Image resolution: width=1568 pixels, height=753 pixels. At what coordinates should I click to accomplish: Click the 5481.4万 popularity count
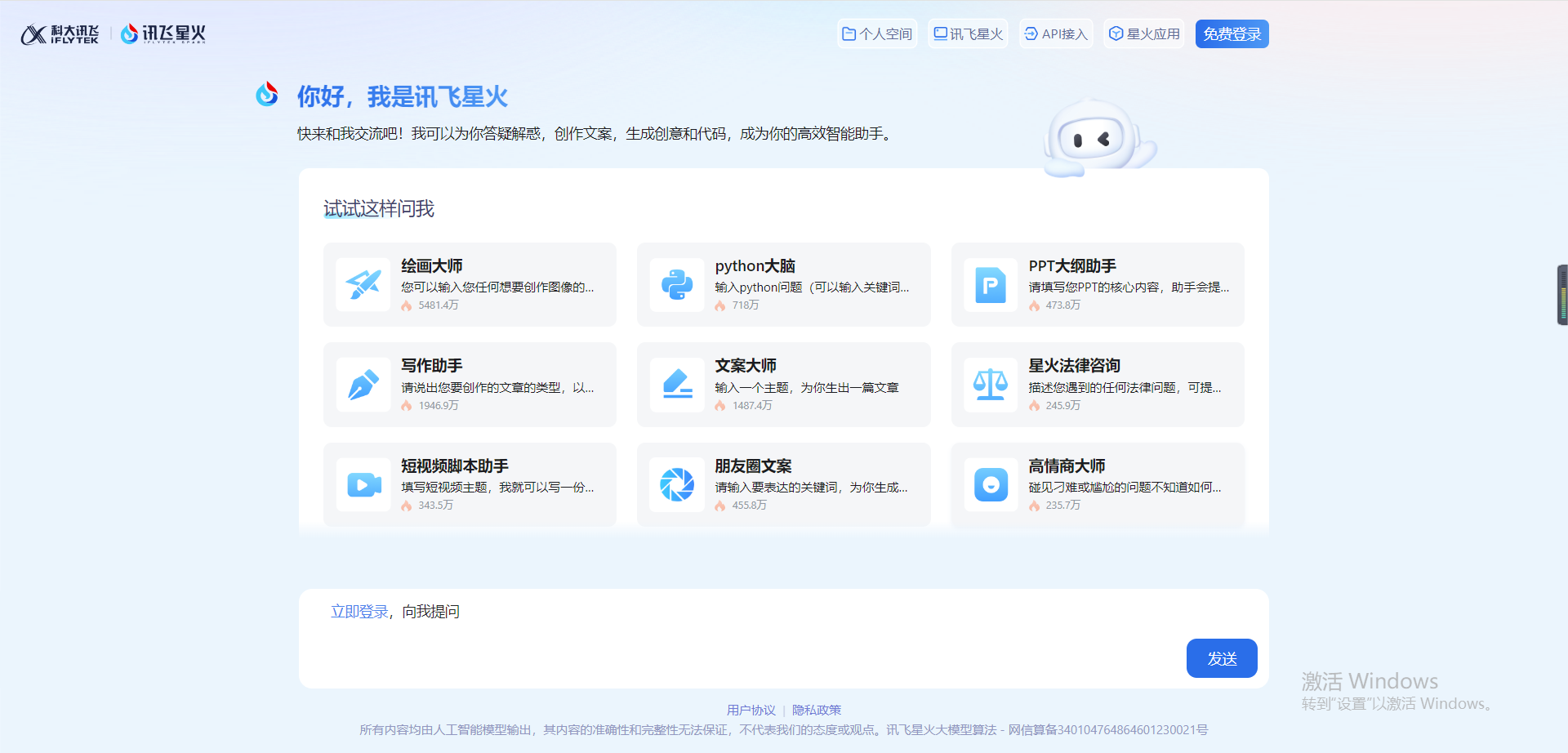tap(439, 305)
